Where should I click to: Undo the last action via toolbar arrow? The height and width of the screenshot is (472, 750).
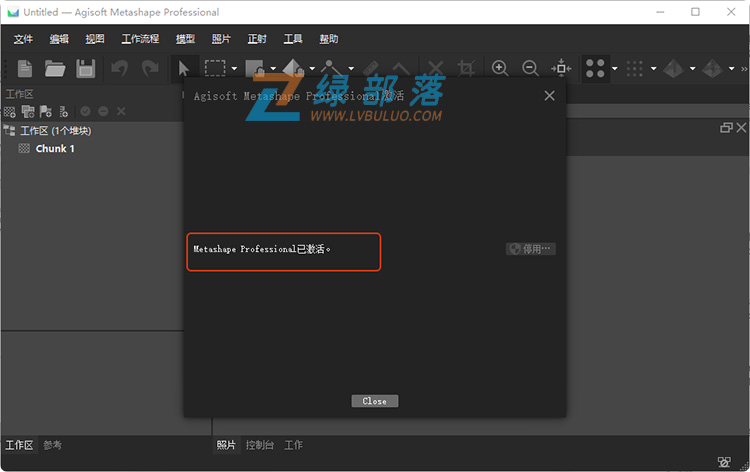pos(120,68)
